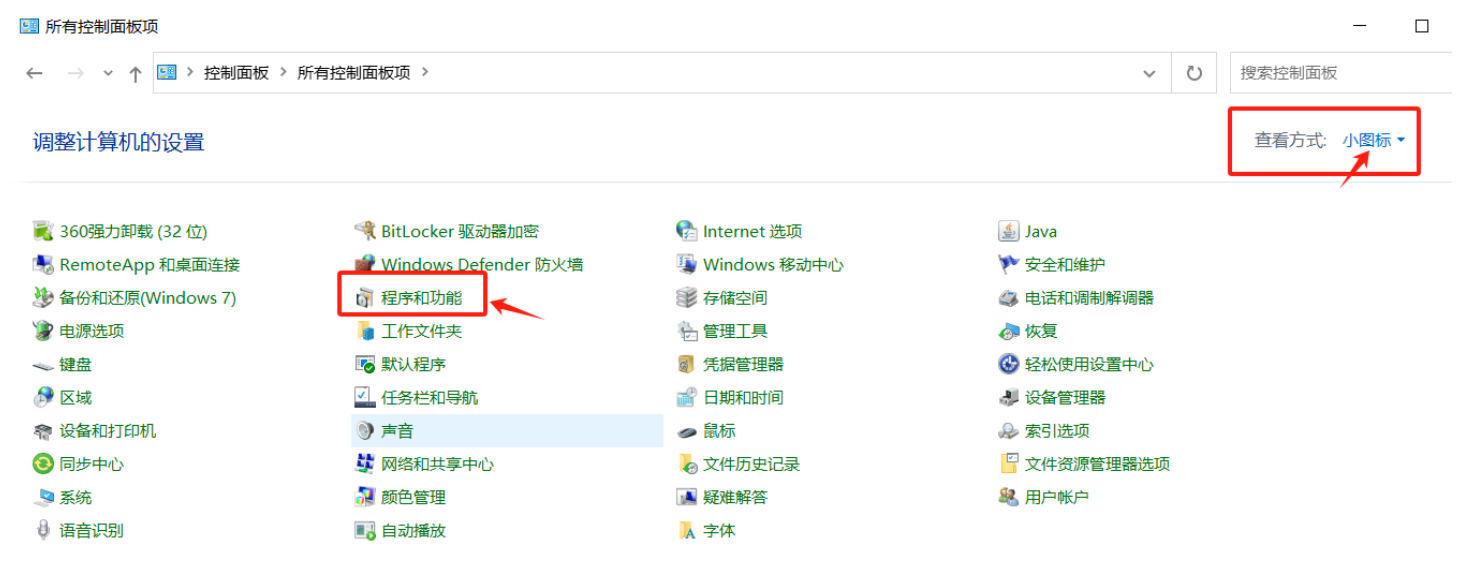Viewport: 1458px width, 582px height.
Task: Click the refresh button beside address bar
Action: coord(1193,73)
